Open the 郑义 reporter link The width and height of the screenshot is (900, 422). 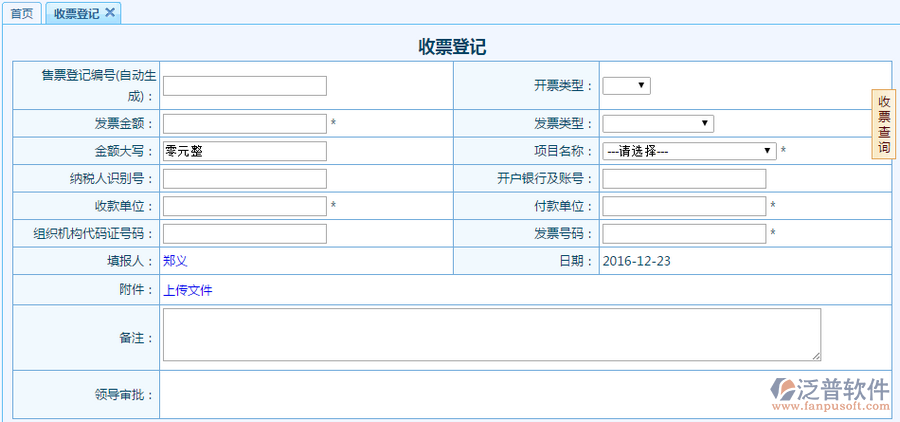175,261
